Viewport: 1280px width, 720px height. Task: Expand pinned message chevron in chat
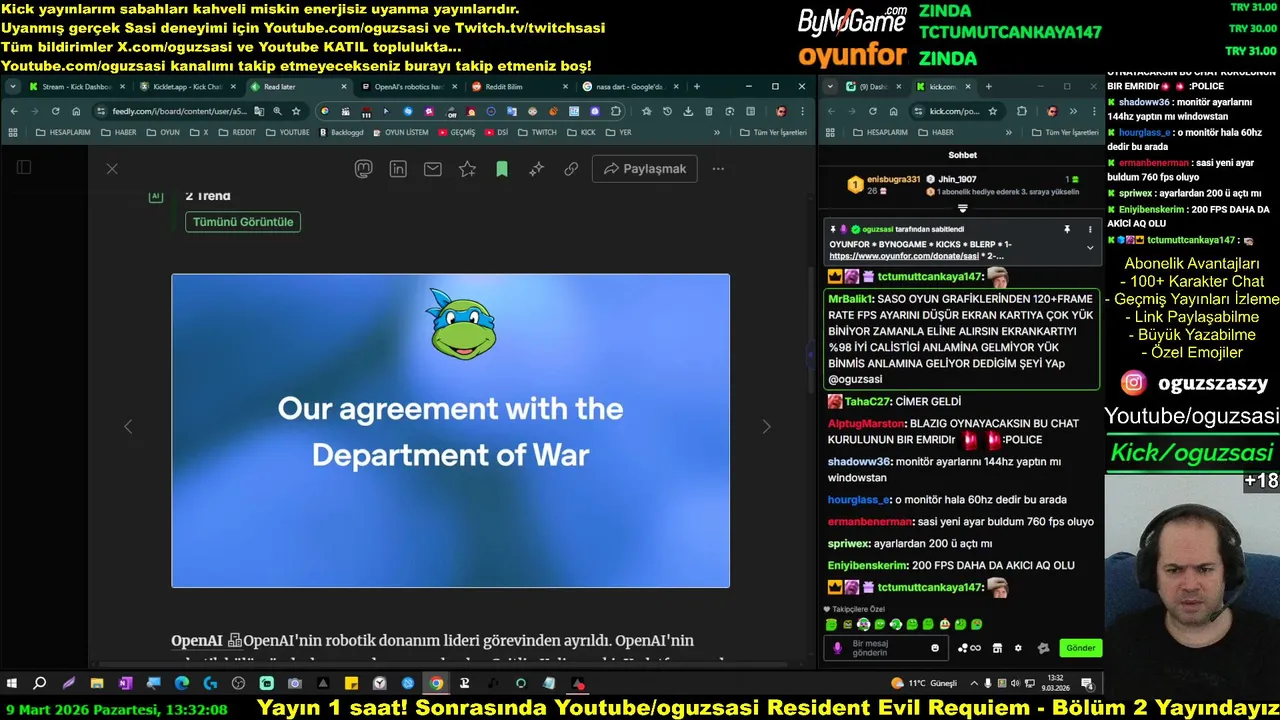pyautogui.click(x=1090, y=247)
